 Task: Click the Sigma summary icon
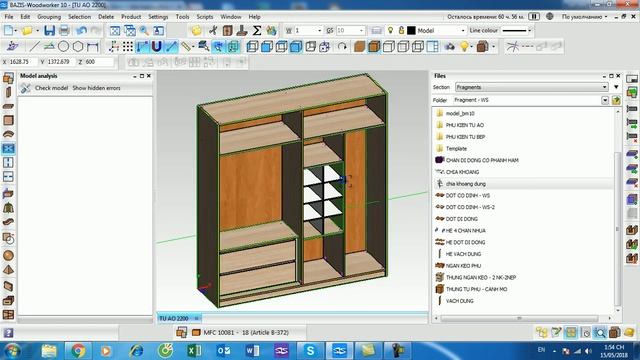257,31
